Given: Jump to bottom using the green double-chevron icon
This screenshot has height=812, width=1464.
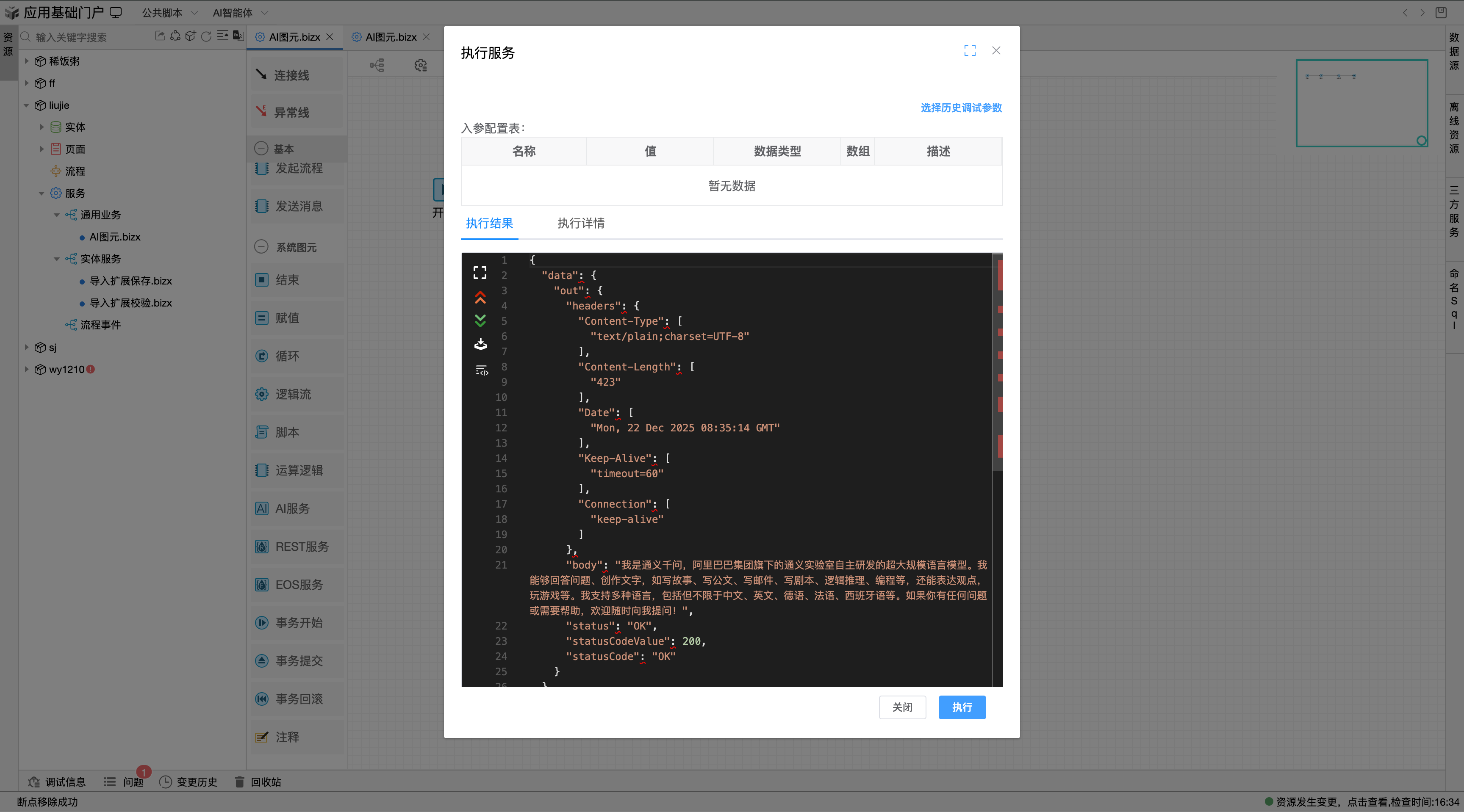Looking at the screenshot, I should (480, 321).
